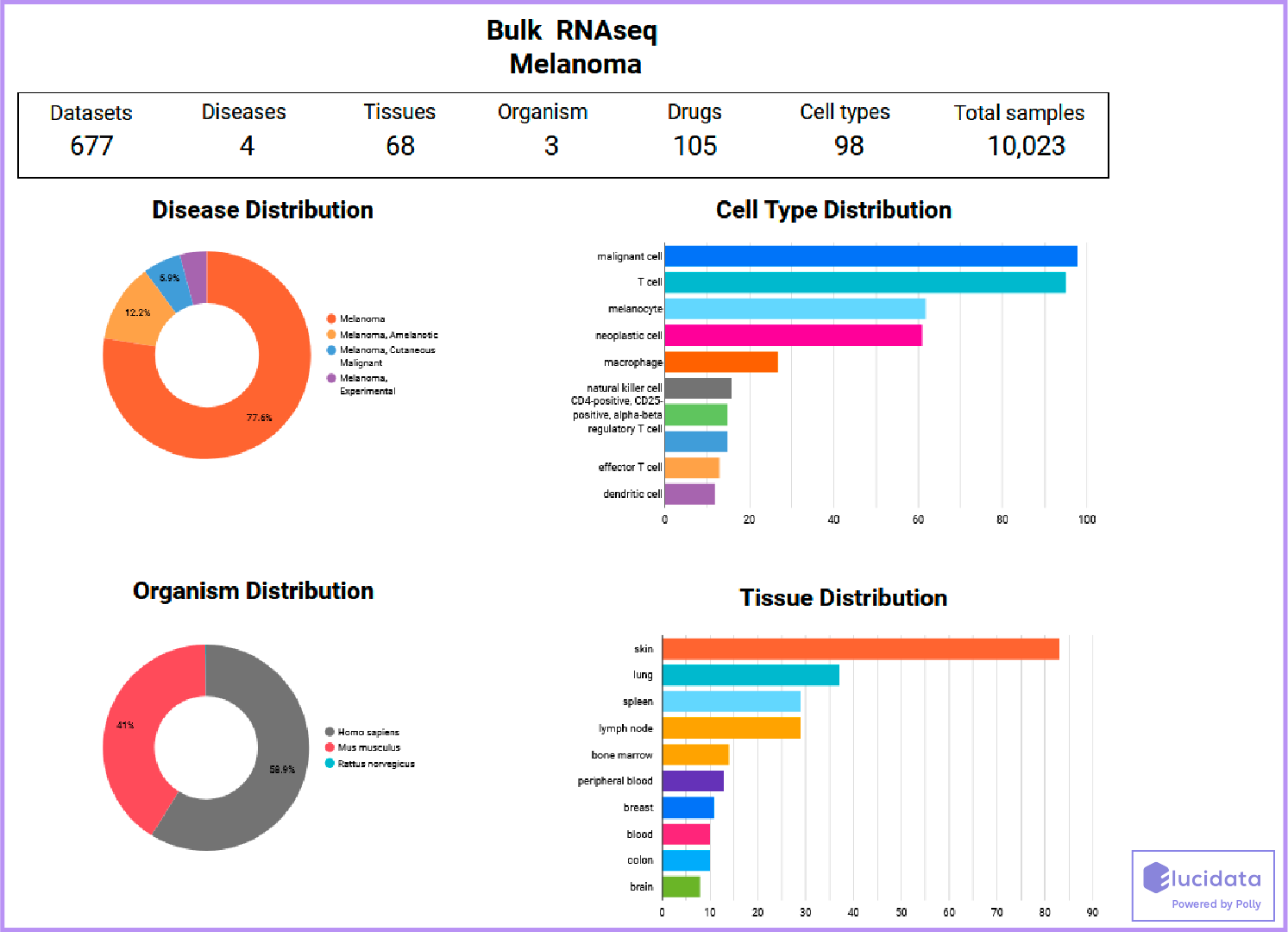Select the Homo sapiens legend dot
The height and width of the screenshot is (932, 1288).
pos(329,731)
